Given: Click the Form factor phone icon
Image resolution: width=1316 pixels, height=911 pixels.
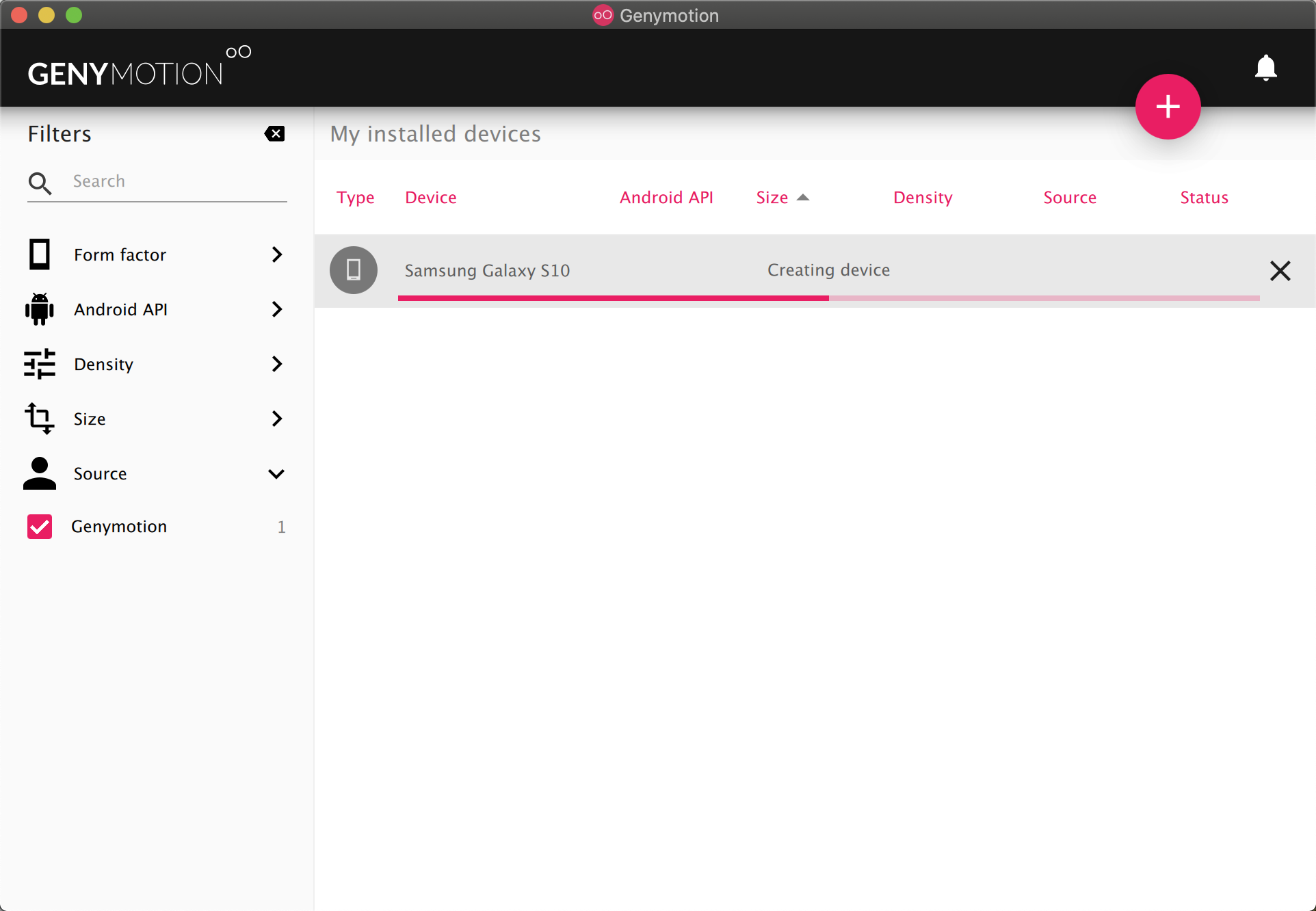Looking at the screenshot, I should 40,254.
